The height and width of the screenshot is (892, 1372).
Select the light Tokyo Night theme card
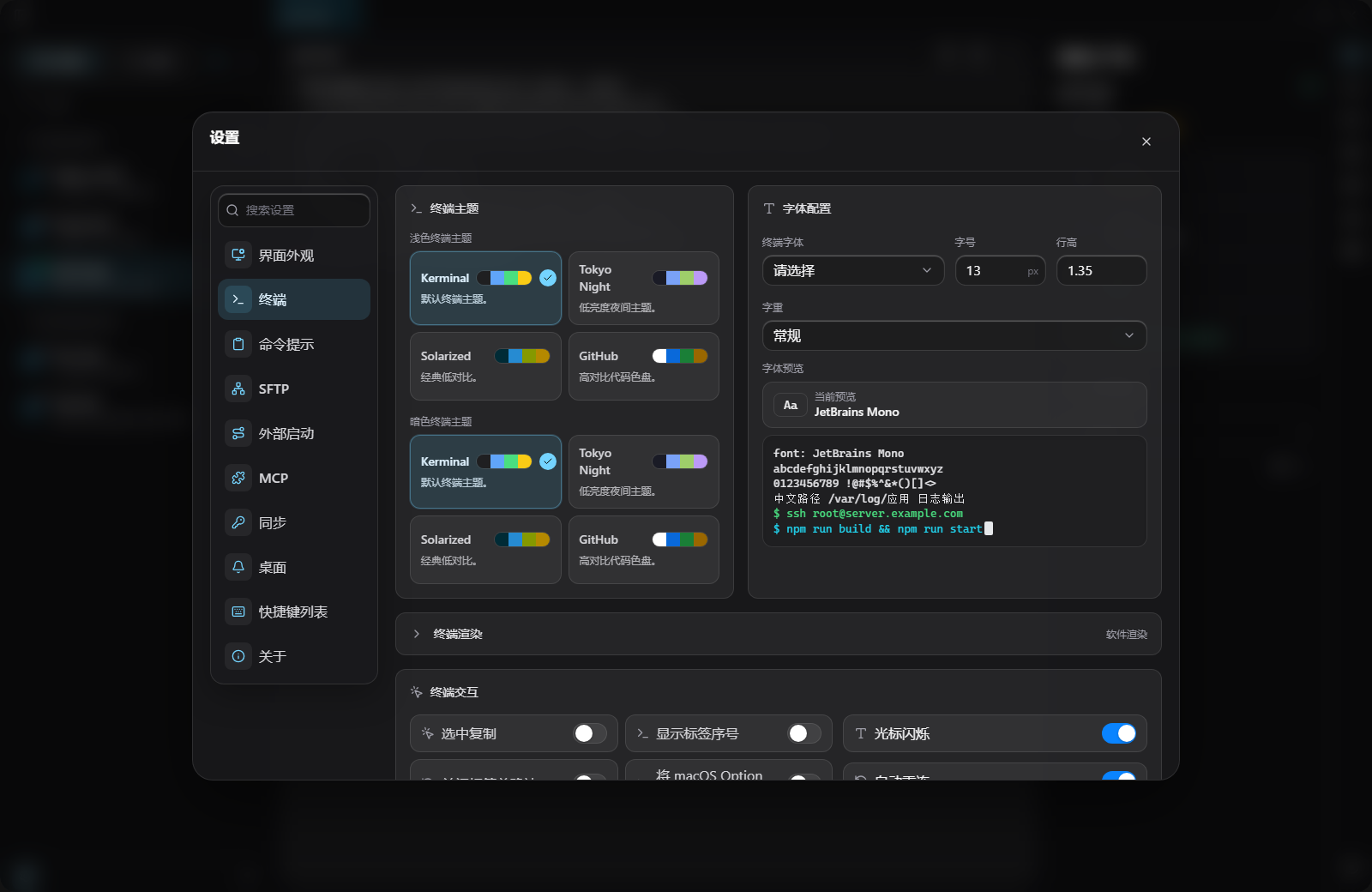coord(643,288)
